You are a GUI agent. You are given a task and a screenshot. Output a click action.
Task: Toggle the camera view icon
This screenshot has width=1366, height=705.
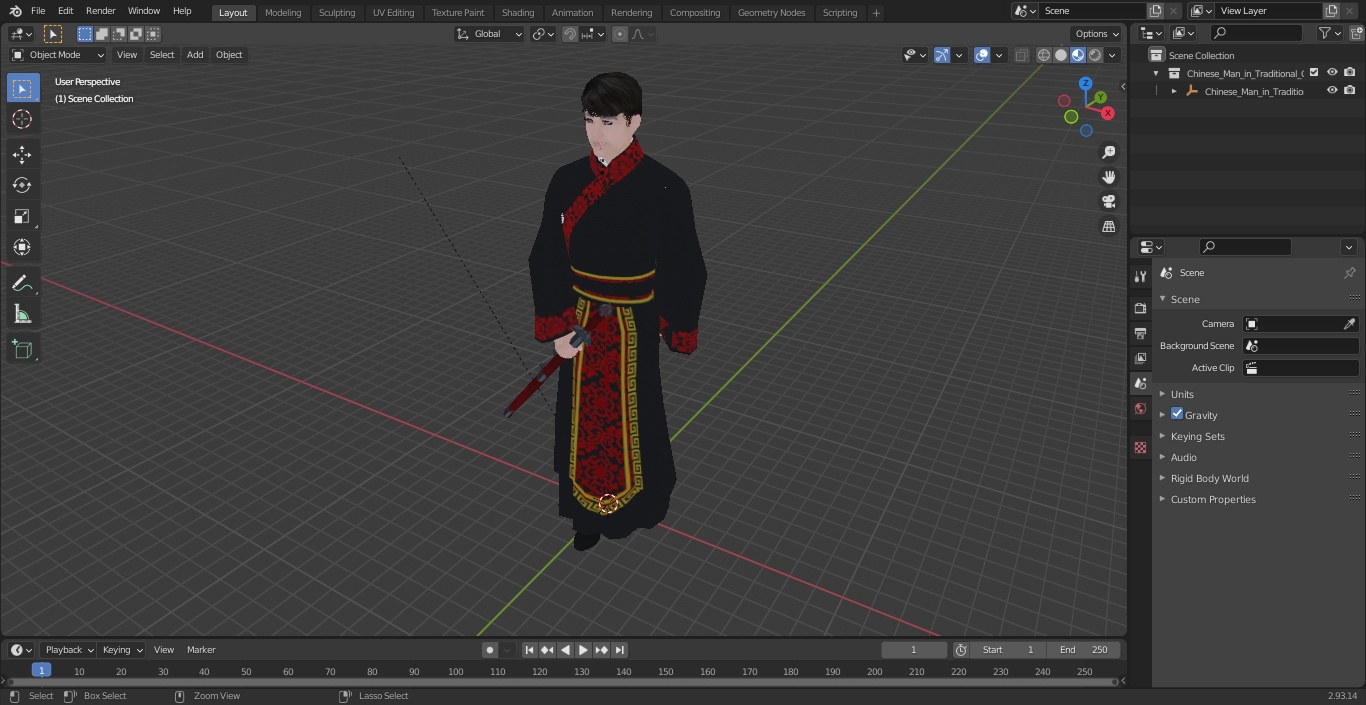(x=1109, y=201)
